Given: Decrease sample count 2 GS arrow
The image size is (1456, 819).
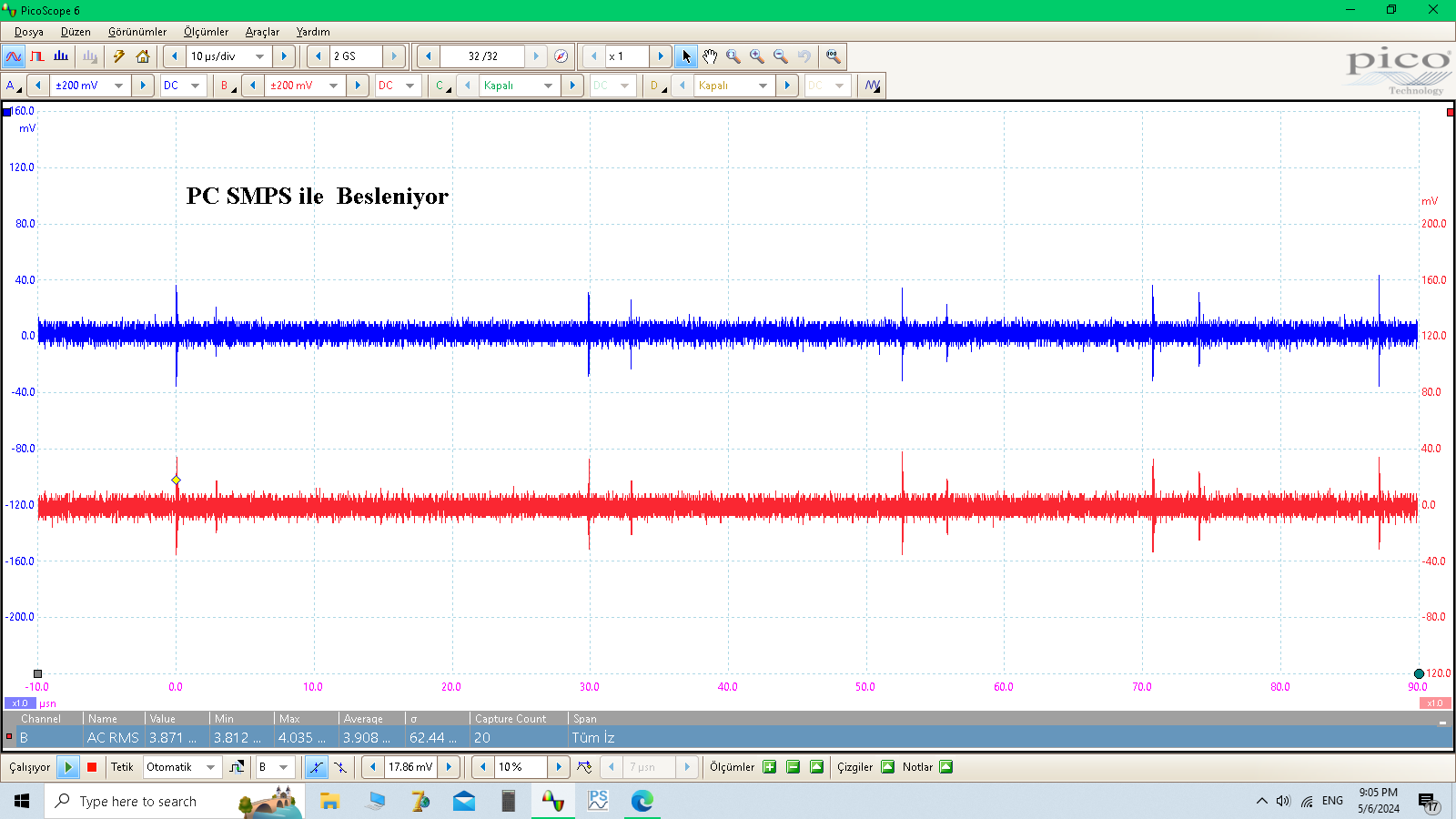Looking at the screenshot, I should coord(318,56).
